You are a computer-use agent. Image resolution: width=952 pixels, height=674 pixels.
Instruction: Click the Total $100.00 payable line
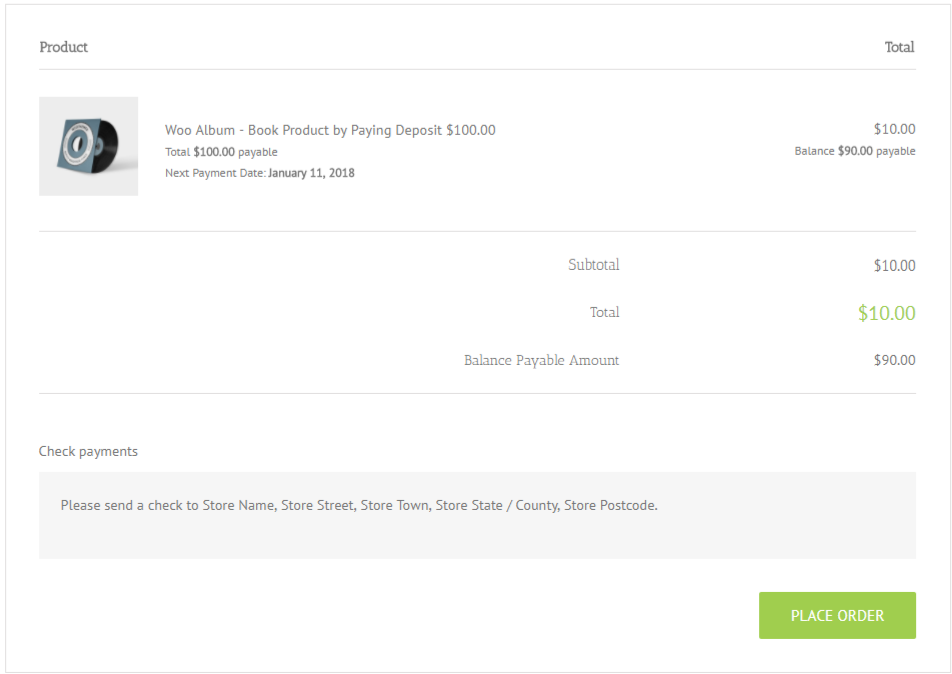221,152
